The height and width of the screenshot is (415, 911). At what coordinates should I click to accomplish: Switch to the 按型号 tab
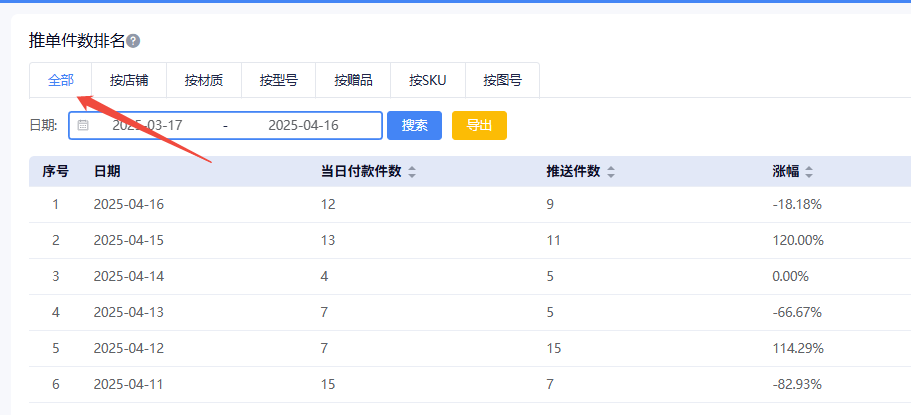tap(278, 80)
